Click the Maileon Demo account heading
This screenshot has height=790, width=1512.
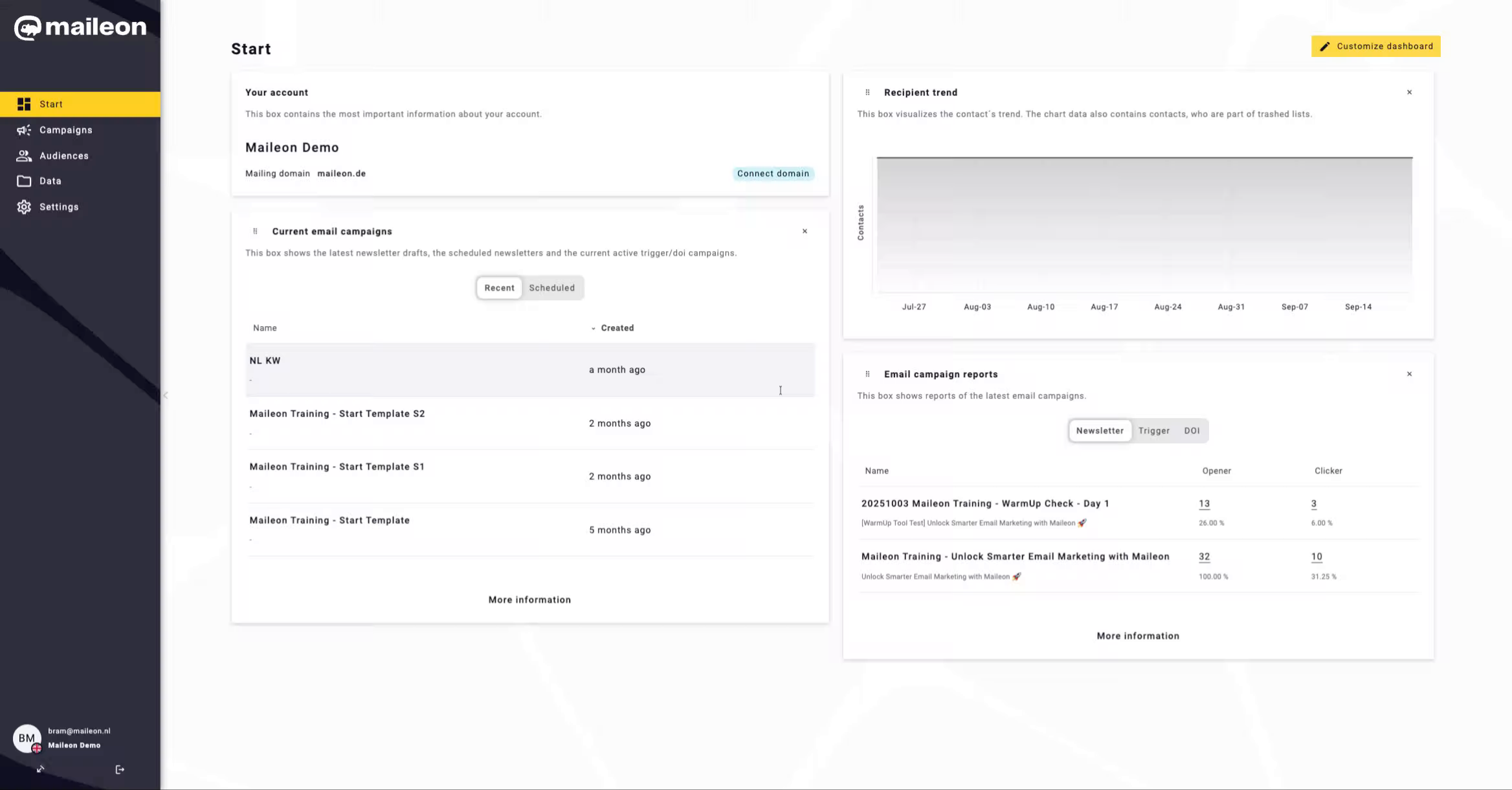(292, 148)
